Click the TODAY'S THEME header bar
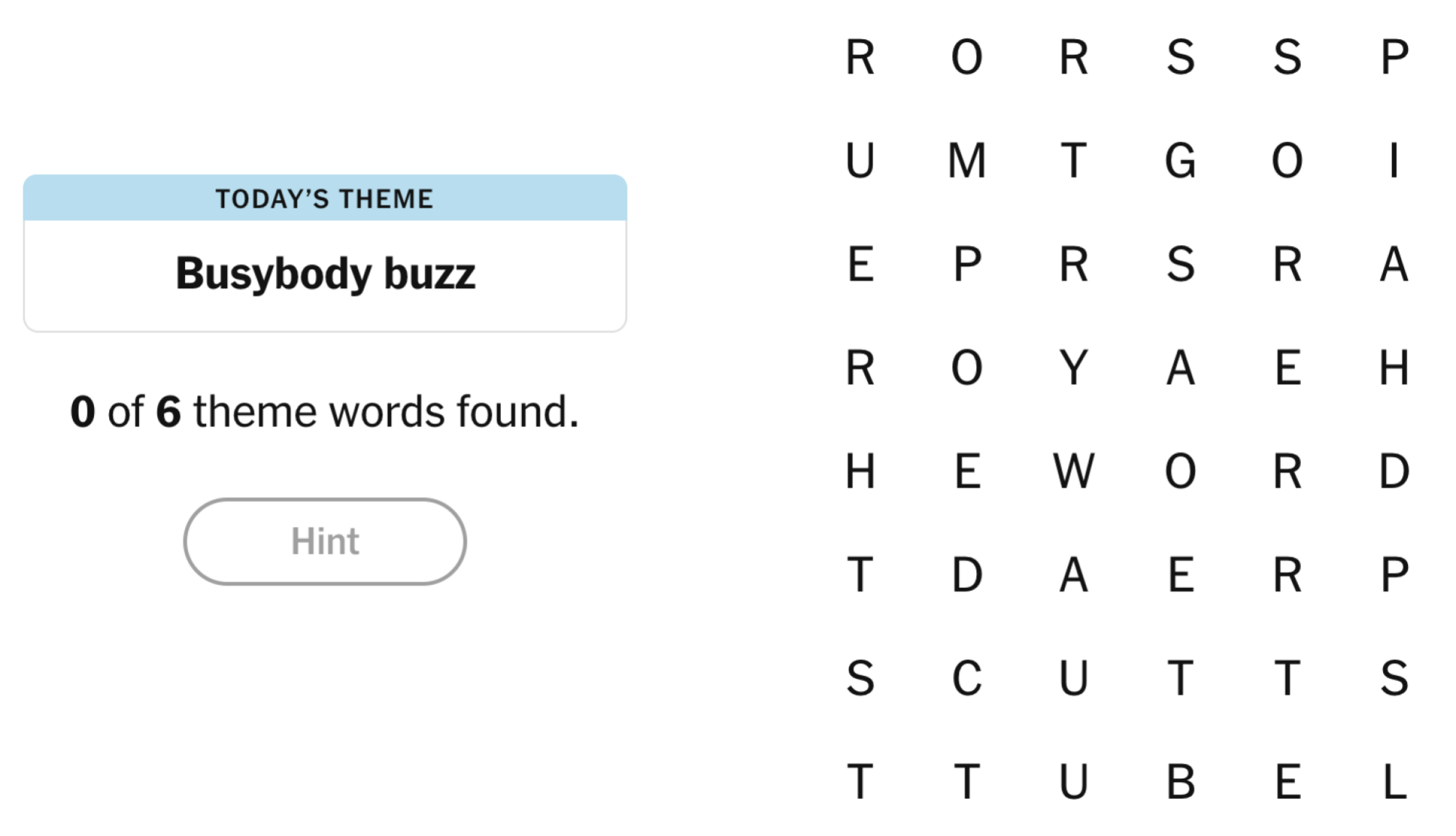This screenshot has height=836, width=1456. pos(325,197)
